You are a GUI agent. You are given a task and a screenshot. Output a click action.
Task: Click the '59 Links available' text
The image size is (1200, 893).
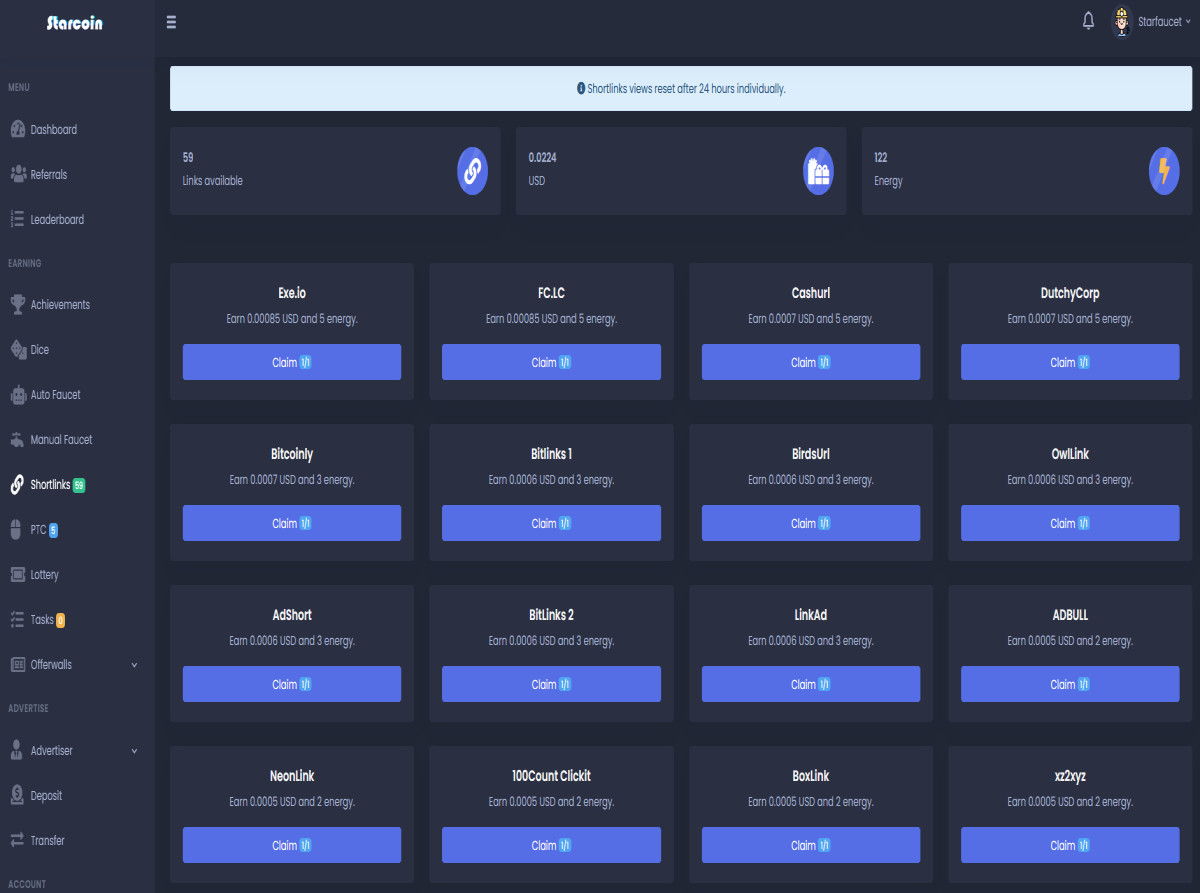point(212,169)
